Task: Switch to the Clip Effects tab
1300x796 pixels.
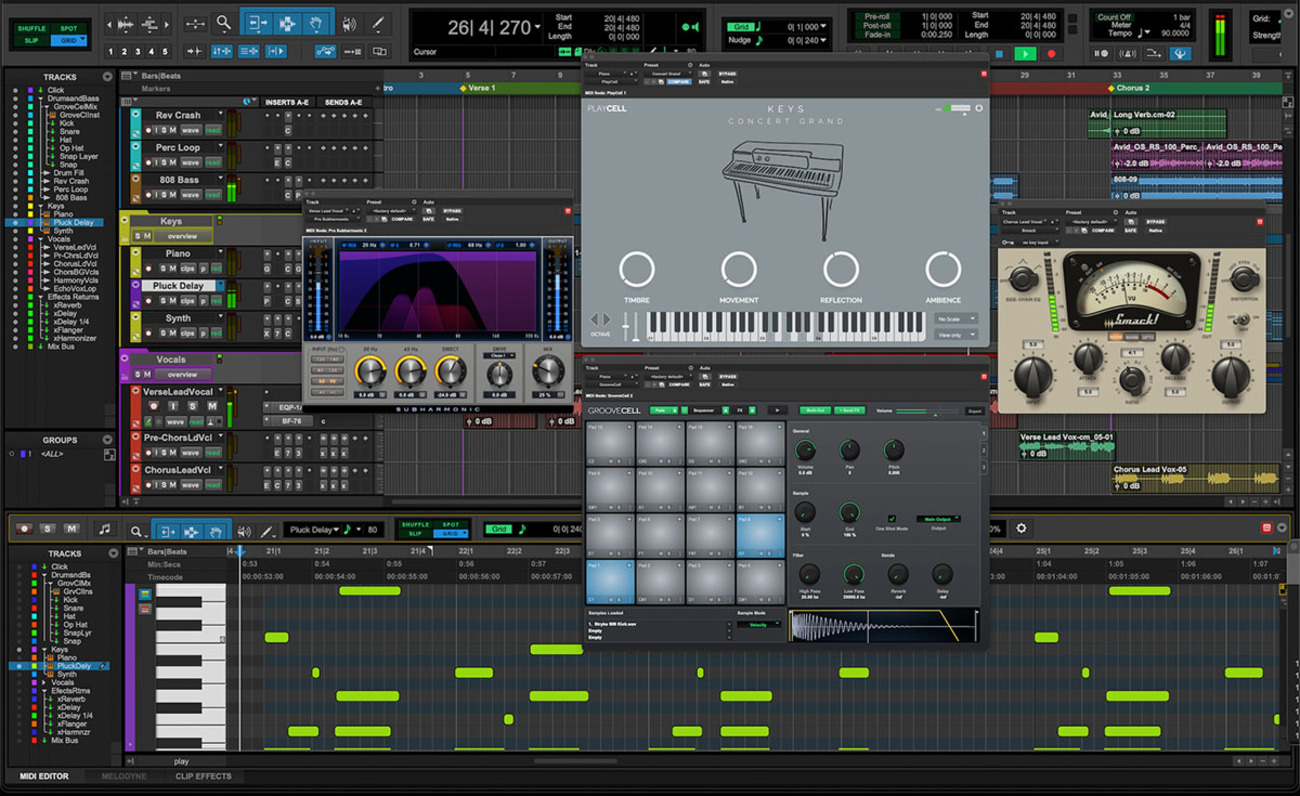Action: 203,776
